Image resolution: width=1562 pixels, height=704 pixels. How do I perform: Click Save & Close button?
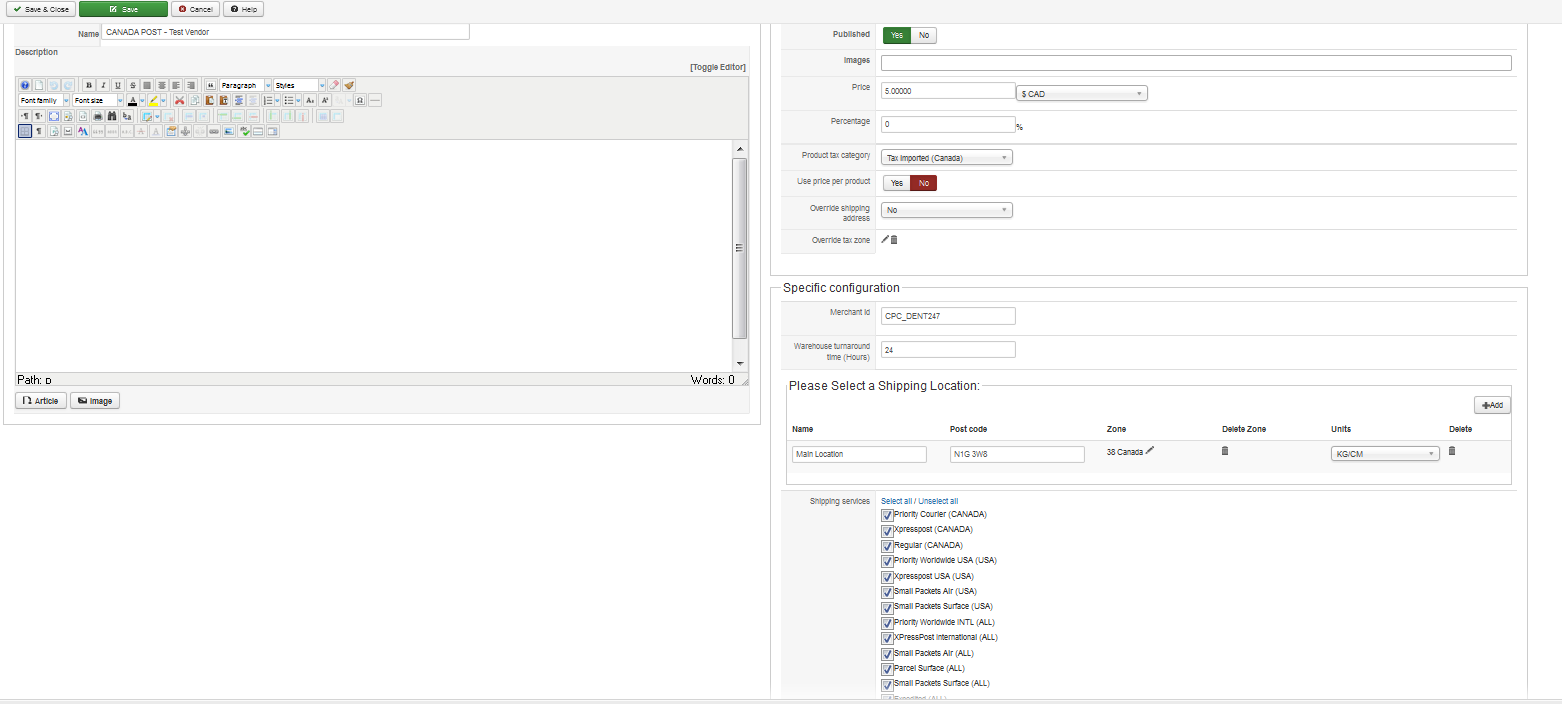point(40,9)
